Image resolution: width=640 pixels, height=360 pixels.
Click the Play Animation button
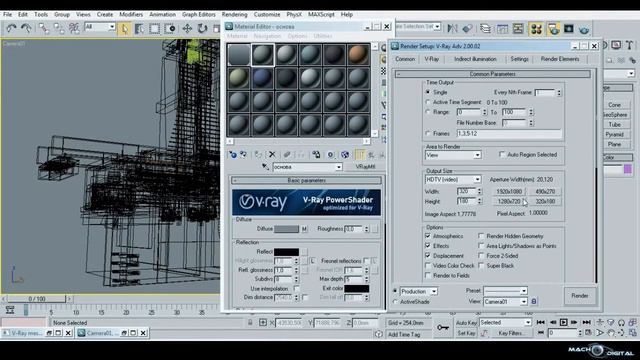point(564,322)
